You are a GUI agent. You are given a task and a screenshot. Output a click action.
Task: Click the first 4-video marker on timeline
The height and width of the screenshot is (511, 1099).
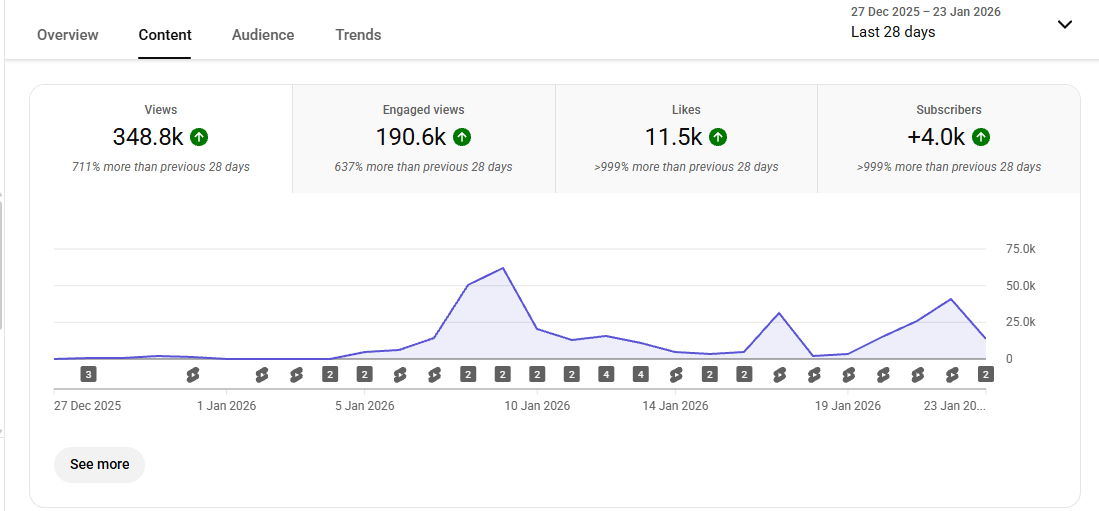pos(606,375)
